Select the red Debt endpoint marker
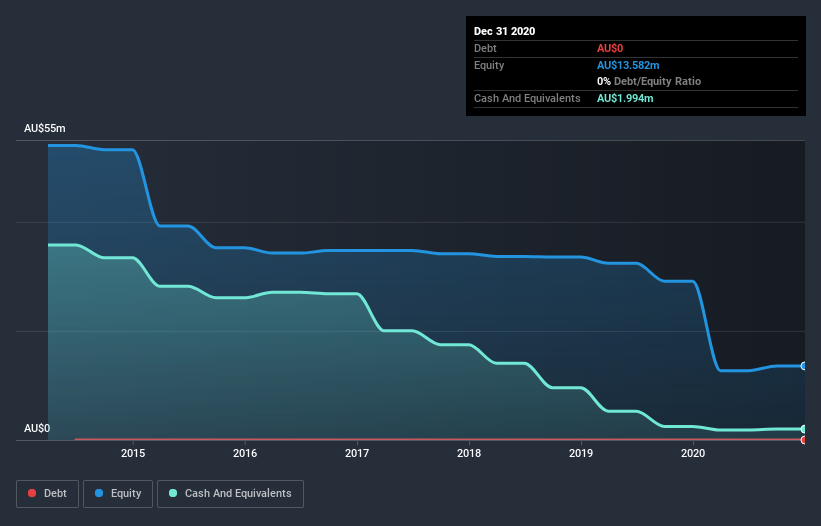The height and width of the screenshot is (526, 821). tap(804, 440)
